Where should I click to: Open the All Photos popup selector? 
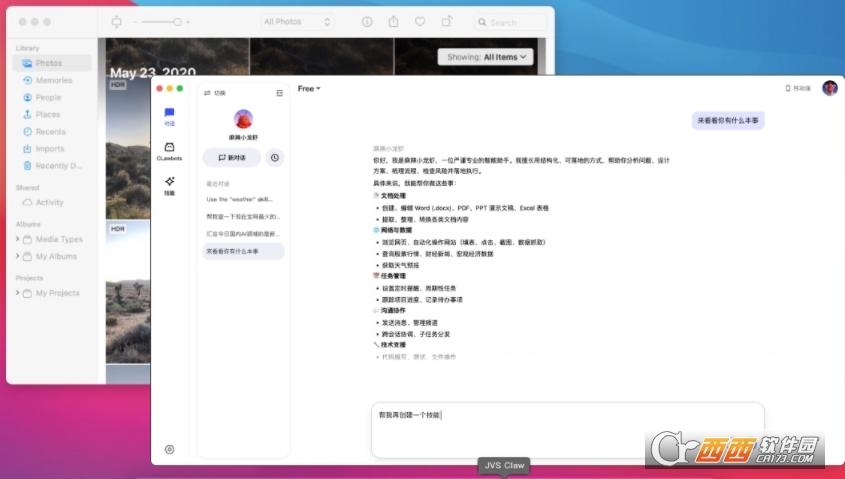pos(297,21)
